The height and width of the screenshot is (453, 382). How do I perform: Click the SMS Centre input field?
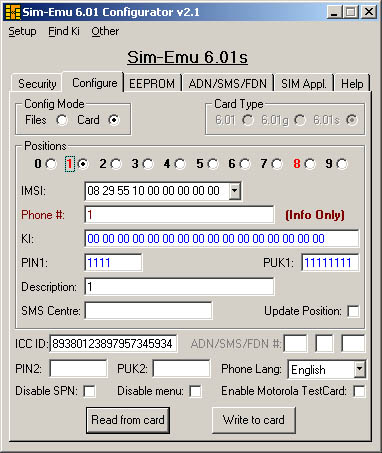click(x=148, y=311)
